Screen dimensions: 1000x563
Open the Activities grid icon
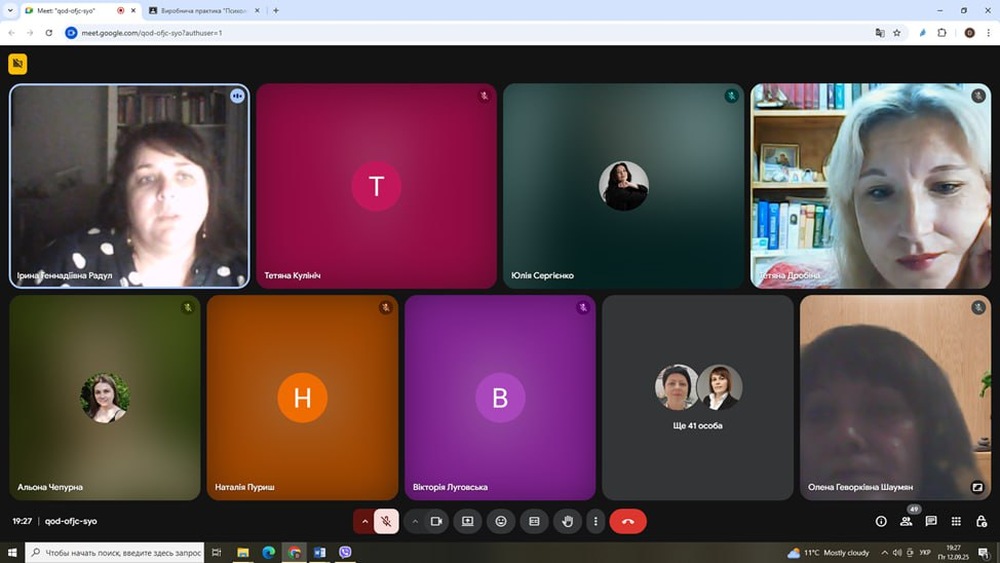point(956,521)
